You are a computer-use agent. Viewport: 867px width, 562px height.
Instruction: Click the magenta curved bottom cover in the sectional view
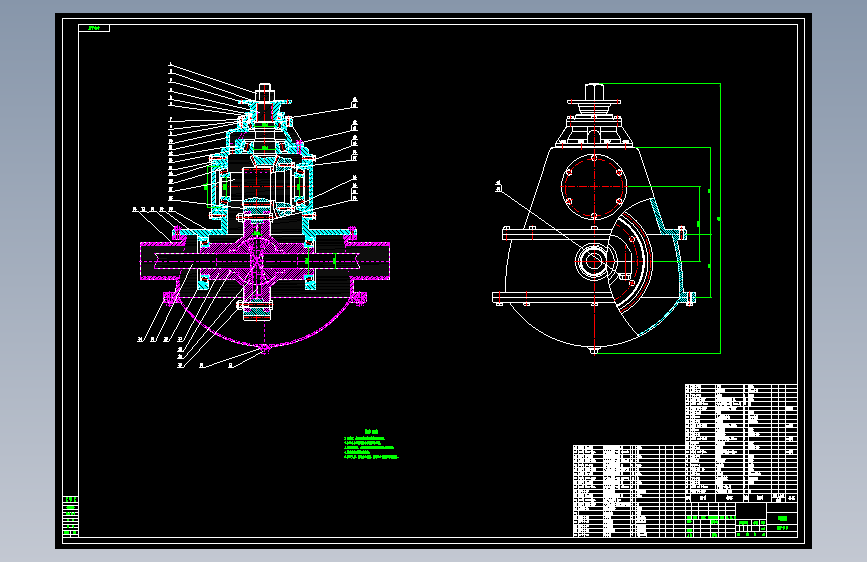(x=264, y=326)
